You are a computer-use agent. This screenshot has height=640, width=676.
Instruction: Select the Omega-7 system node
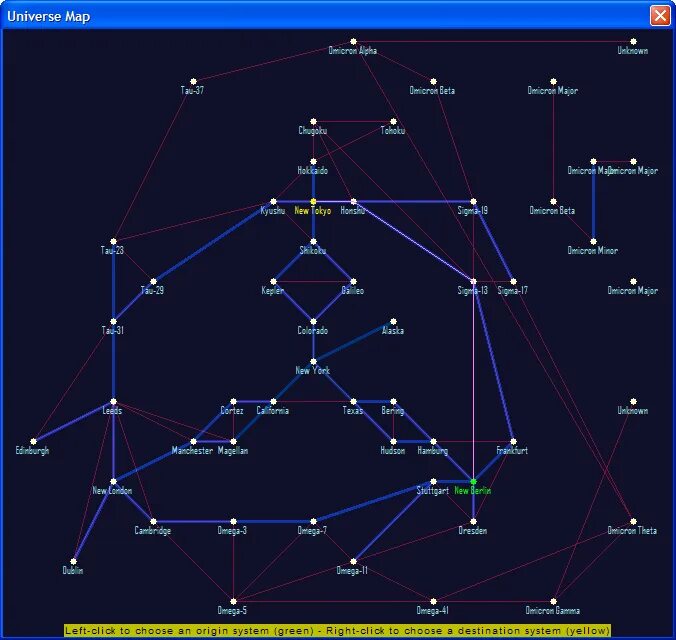pyautogui.click(x=313, y=521)
